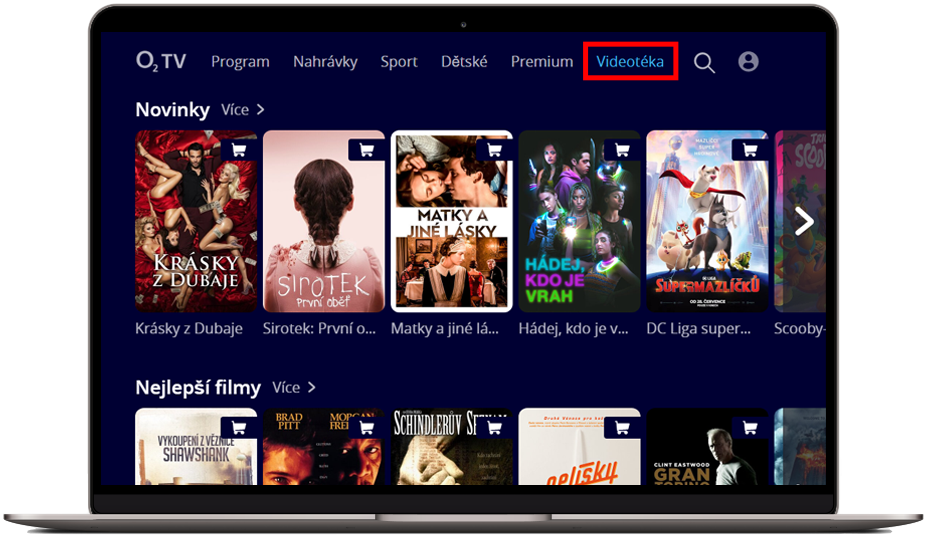Click cart icon on Hádej, kdo je vrah

click(x=622, y=150)
